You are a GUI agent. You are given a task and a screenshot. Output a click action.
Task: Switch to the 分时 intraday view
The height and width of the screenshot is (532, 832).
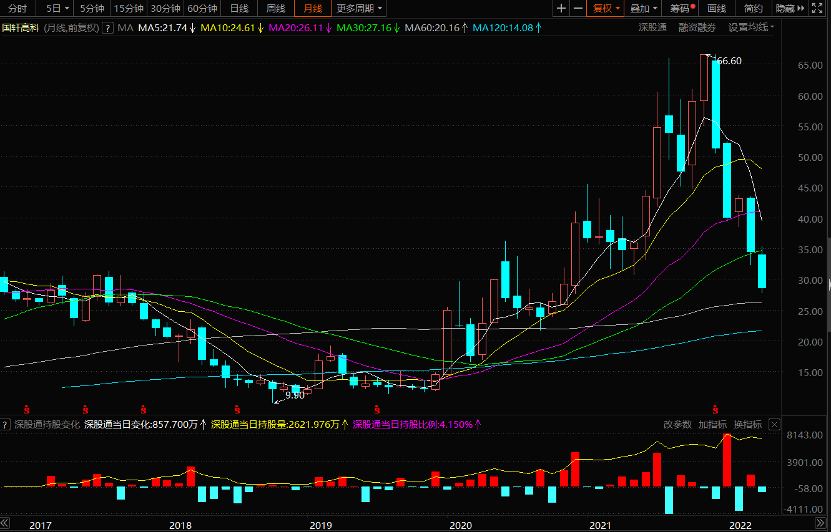[x=18, y=8]
